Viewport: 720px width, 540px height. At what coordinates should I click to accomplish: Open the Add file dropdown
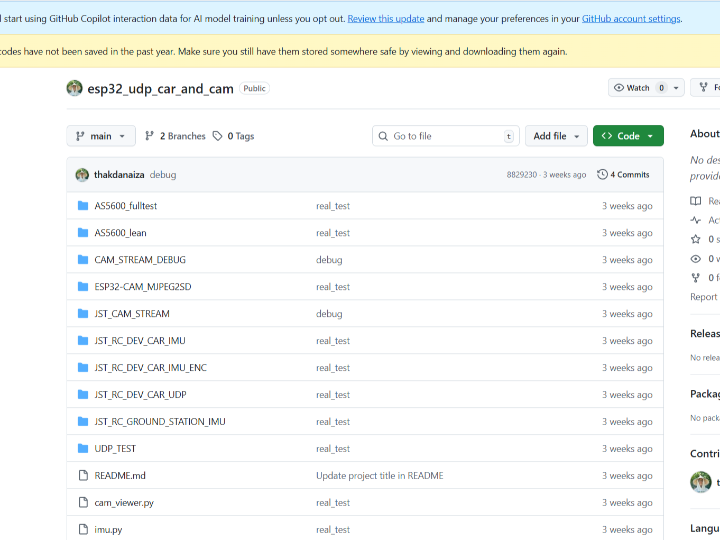coord(556,136)
